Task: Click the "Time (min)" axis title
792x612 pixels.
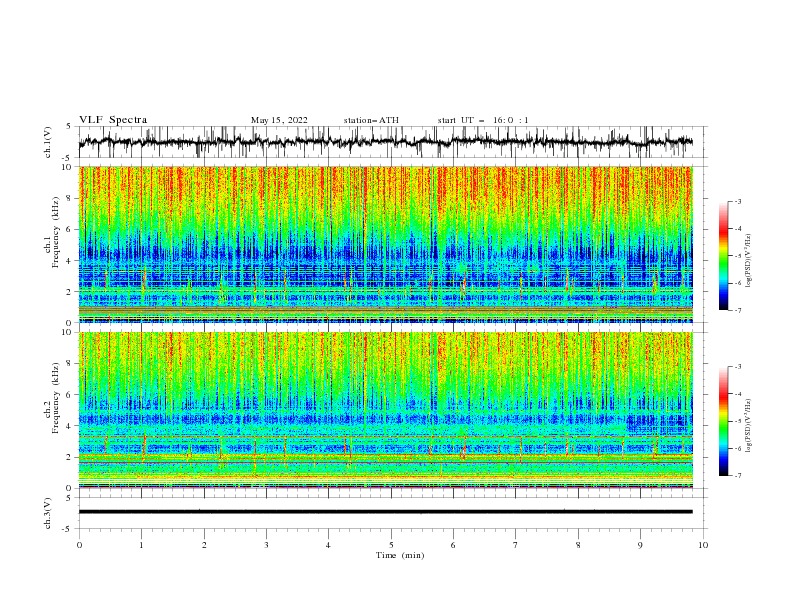Action: point(400,555)
